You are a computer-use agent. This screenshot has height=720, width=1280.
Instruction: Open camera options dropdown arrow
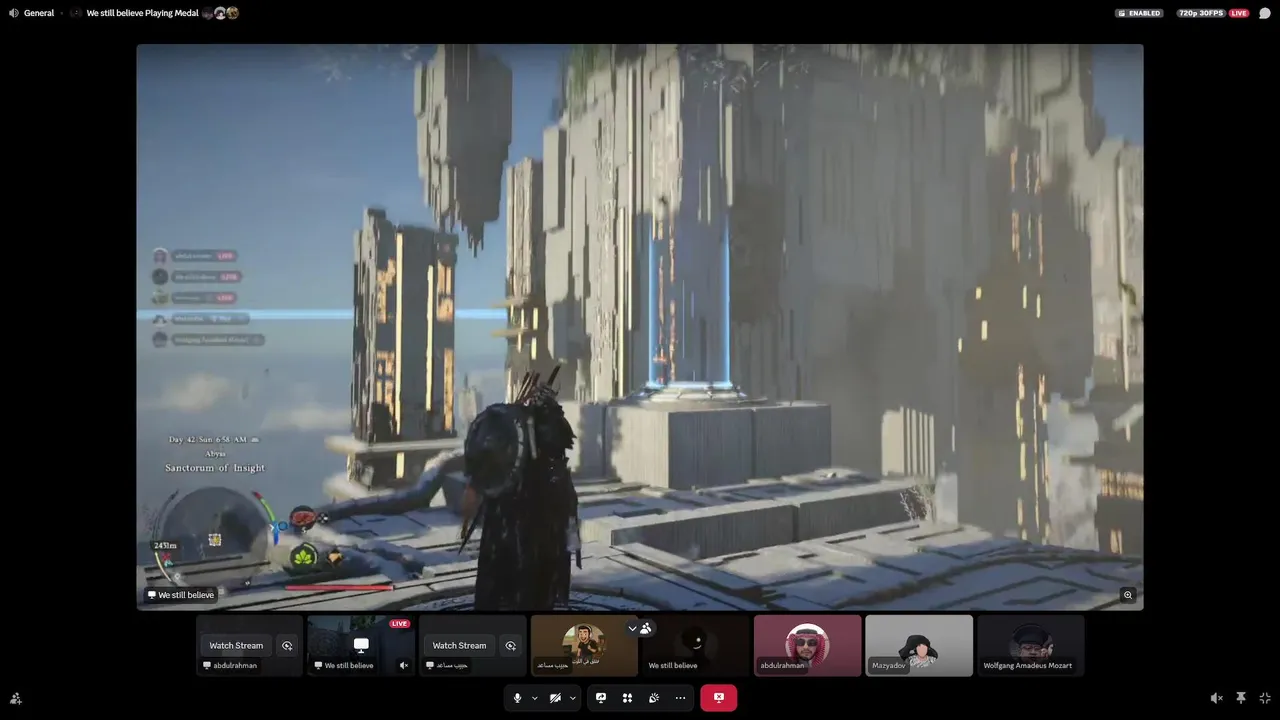click(573, 698)
